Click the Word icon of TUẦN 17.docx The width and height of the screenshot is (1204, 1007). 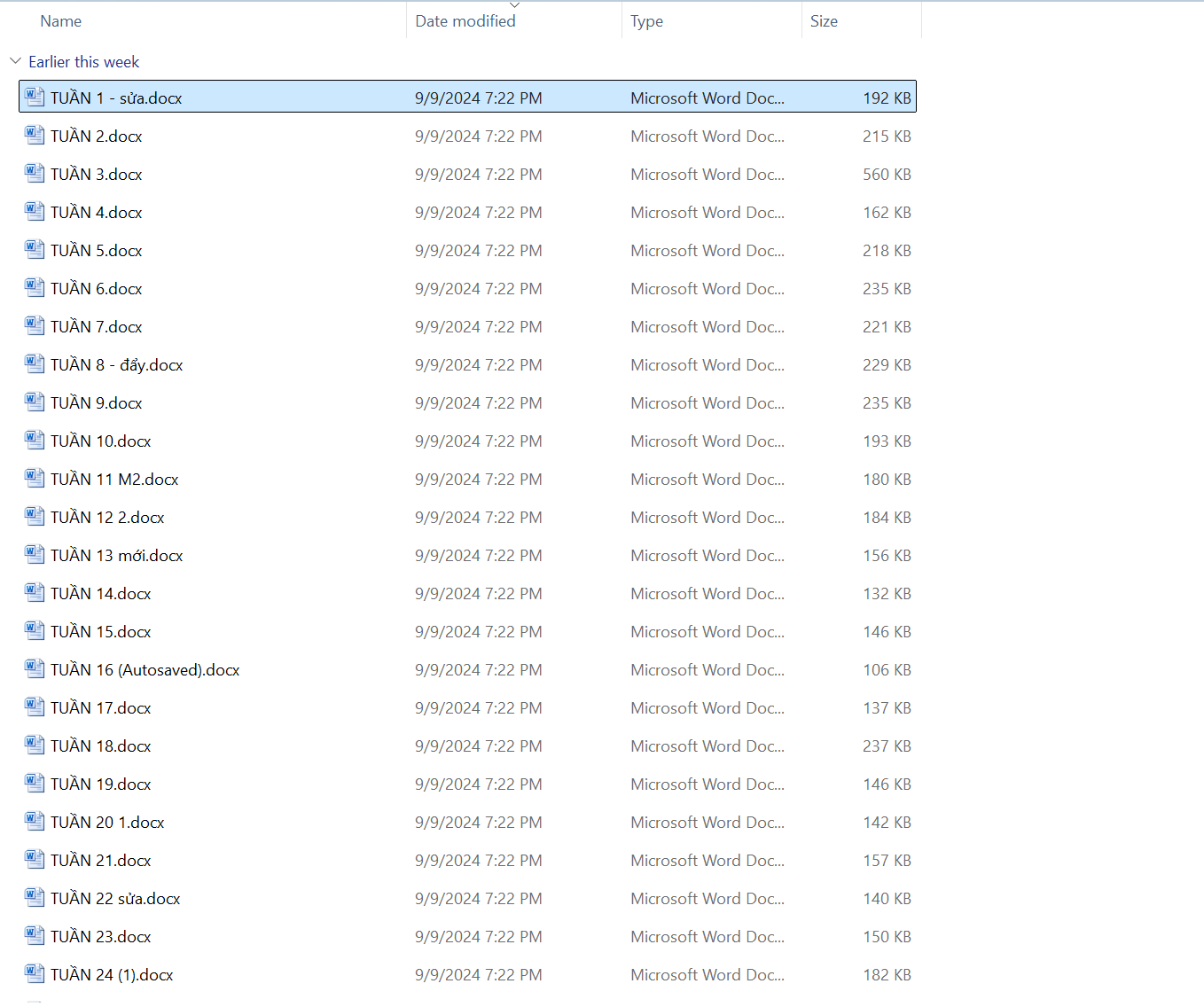click(35, 706)
